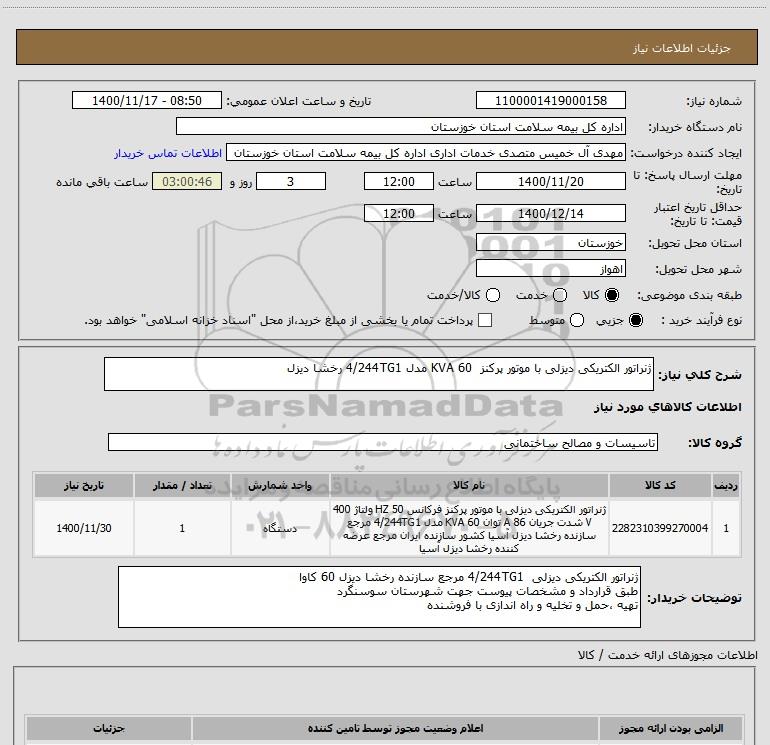Screen dimensions: 770x745
Task: Click the goods group field تاسیسات و مصالح ساختمانی
Action: 383,442
